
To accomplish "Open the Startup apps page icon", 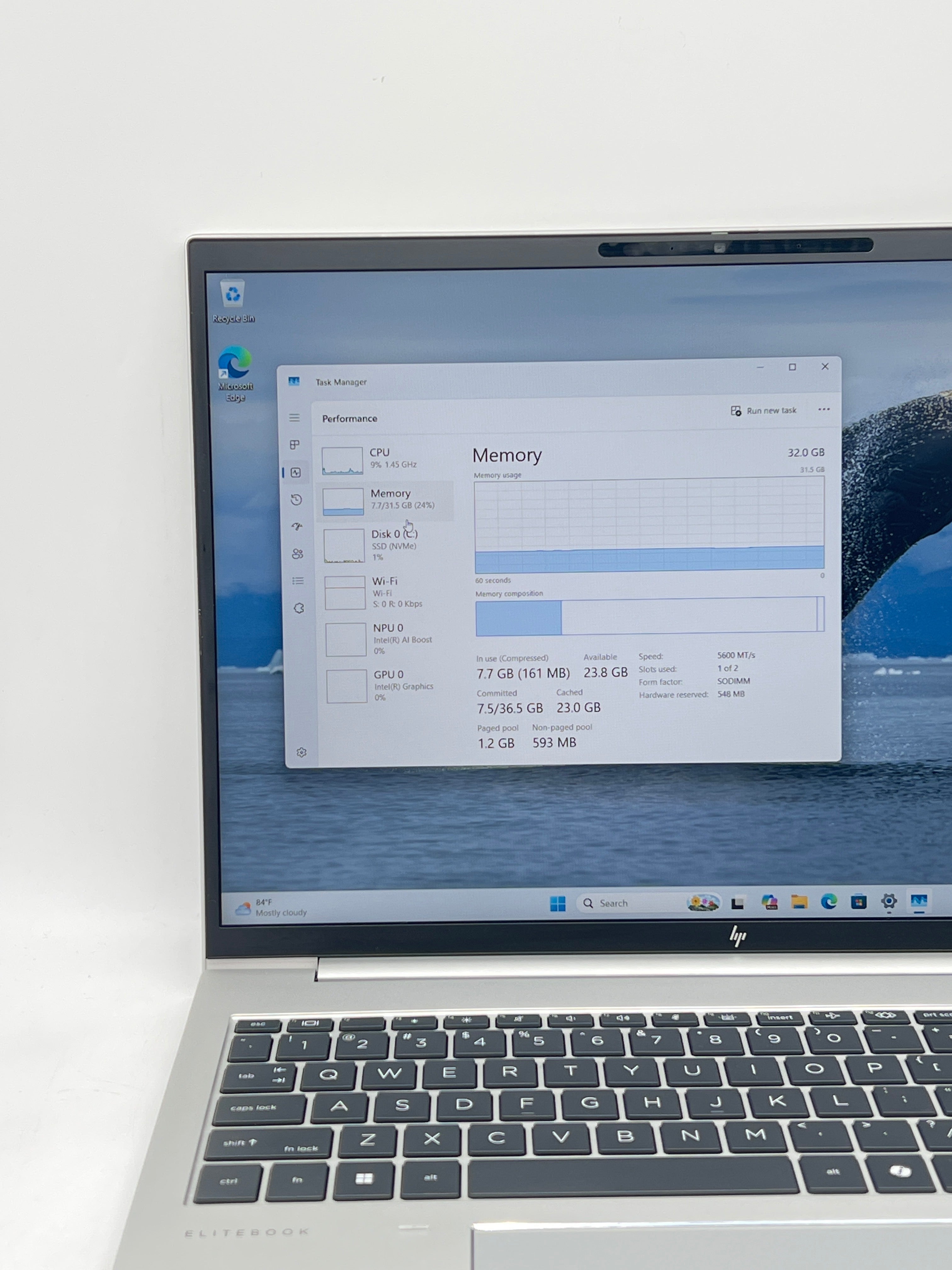I will point(297,526).
